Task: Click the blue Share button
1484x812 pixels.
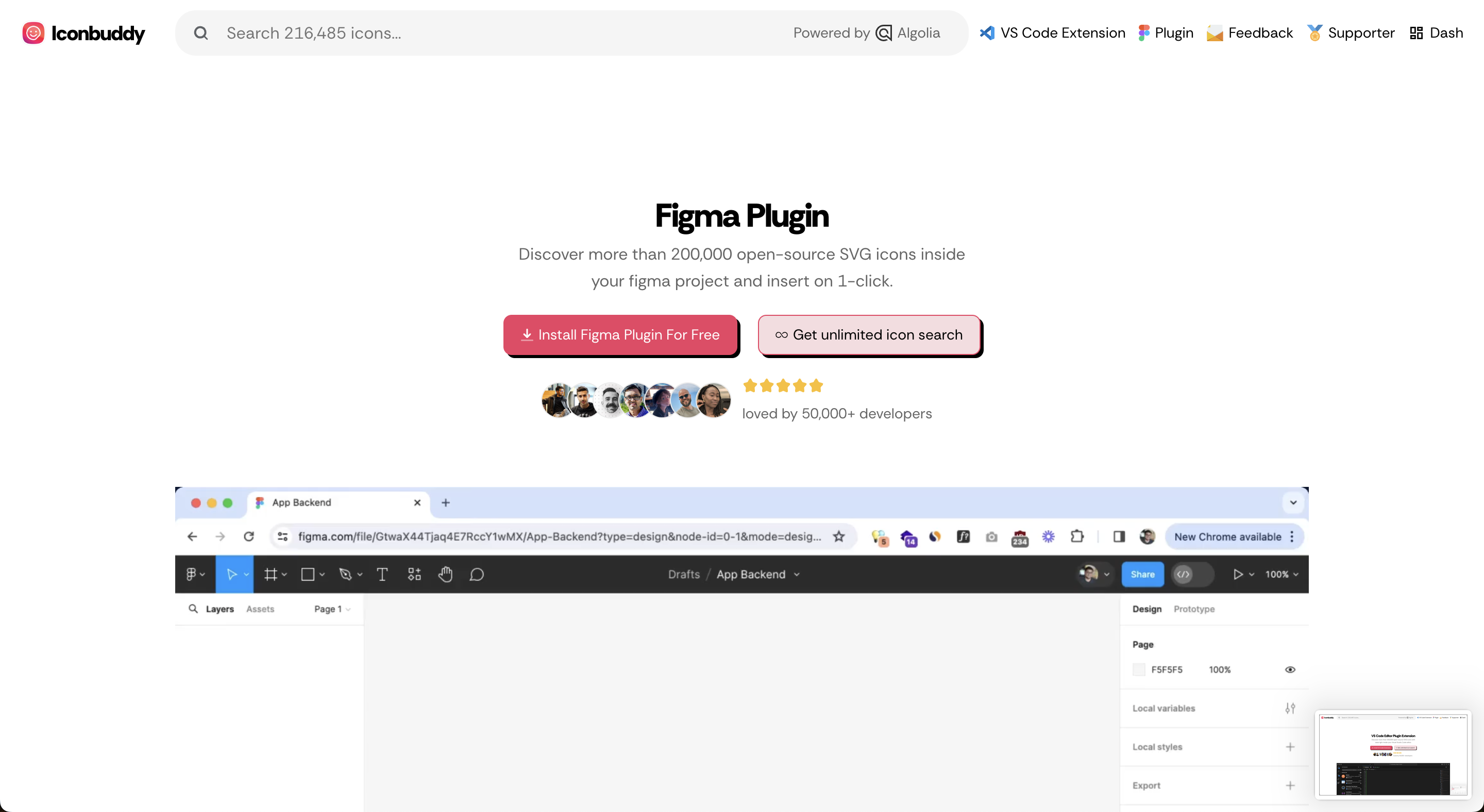Action: tap(1142, 574)
